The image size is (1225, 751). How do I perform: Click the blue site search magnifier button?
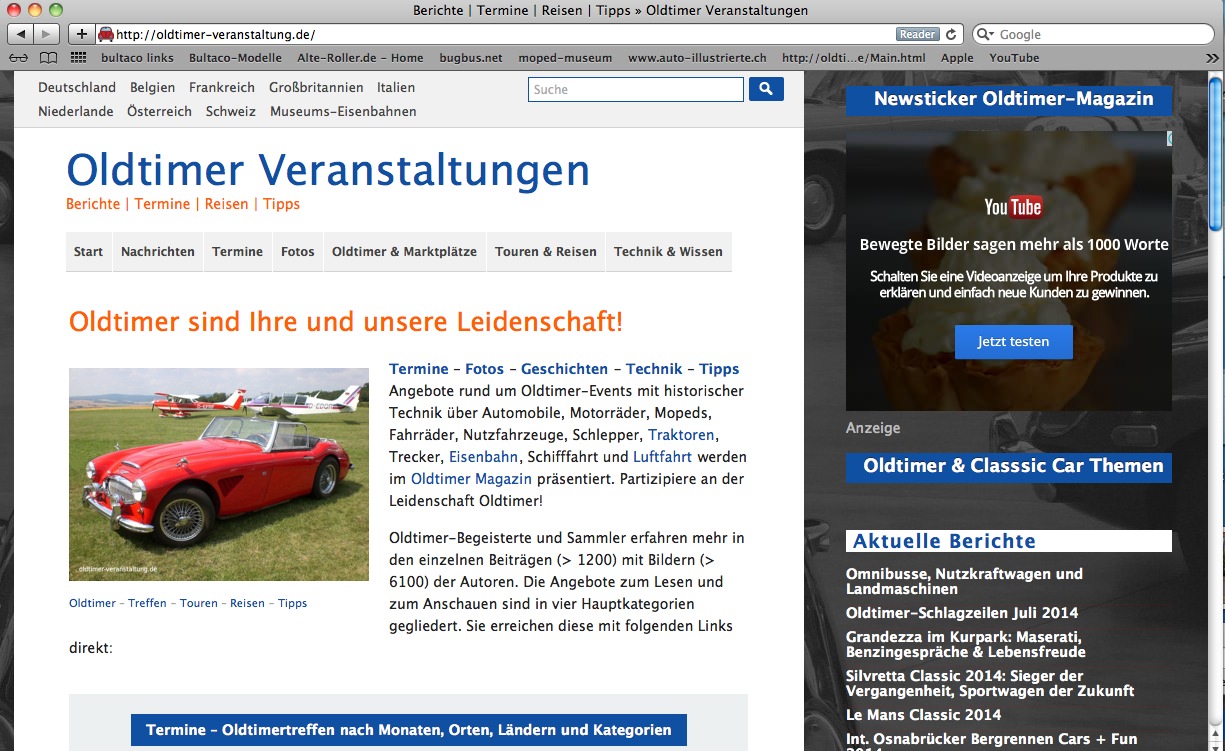click(766, 89)
